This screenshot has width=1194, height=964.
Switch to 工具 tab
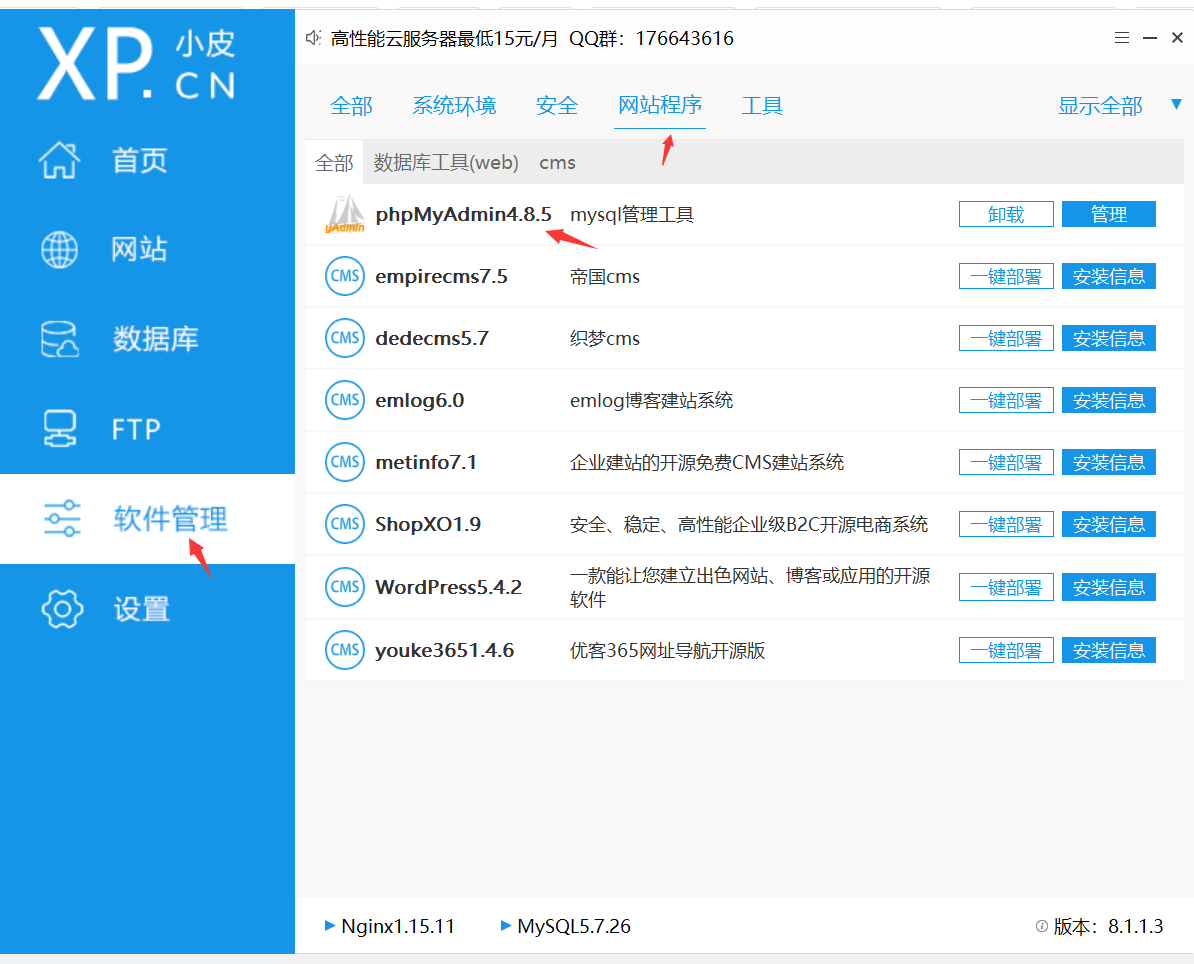762,106
